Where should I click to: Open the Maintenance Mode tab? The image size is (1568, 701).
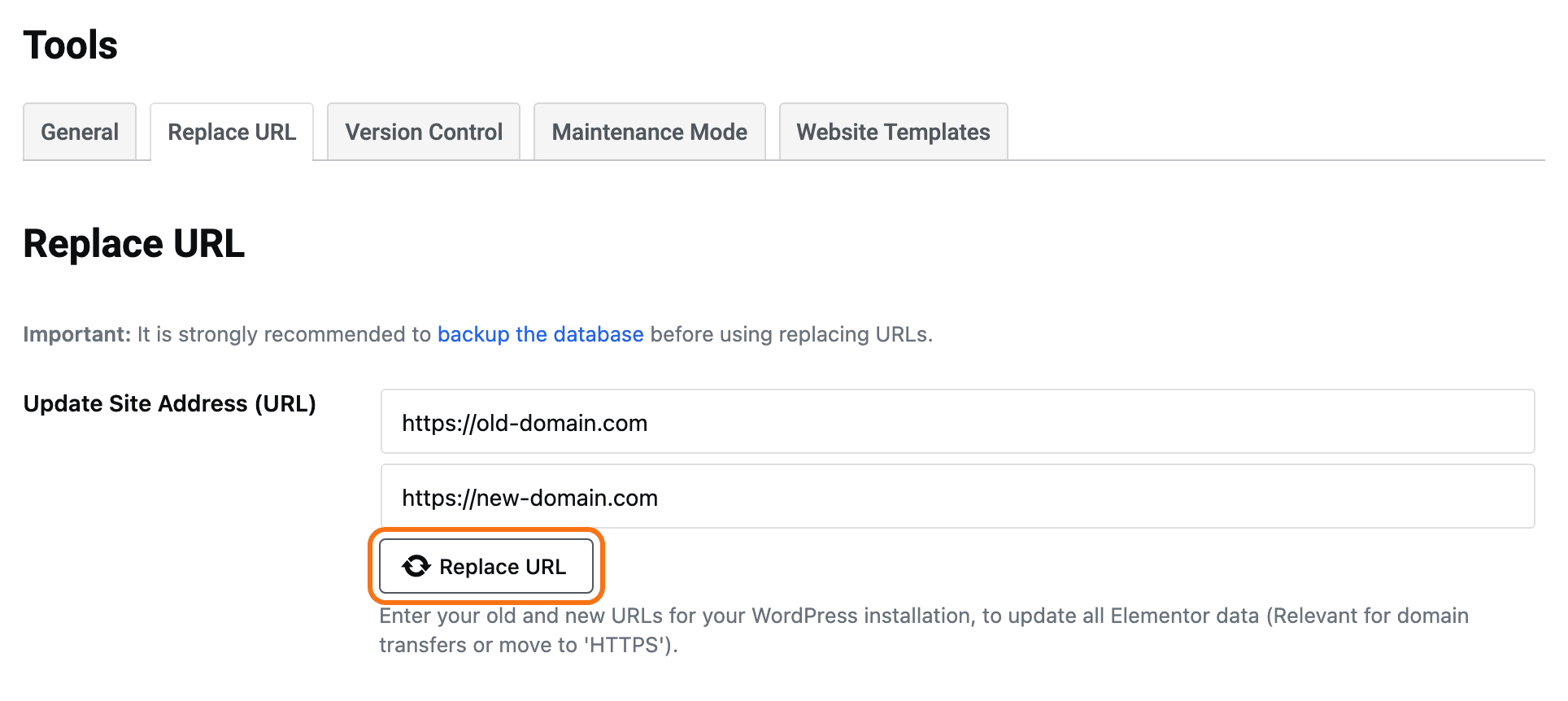pos(650,132)
